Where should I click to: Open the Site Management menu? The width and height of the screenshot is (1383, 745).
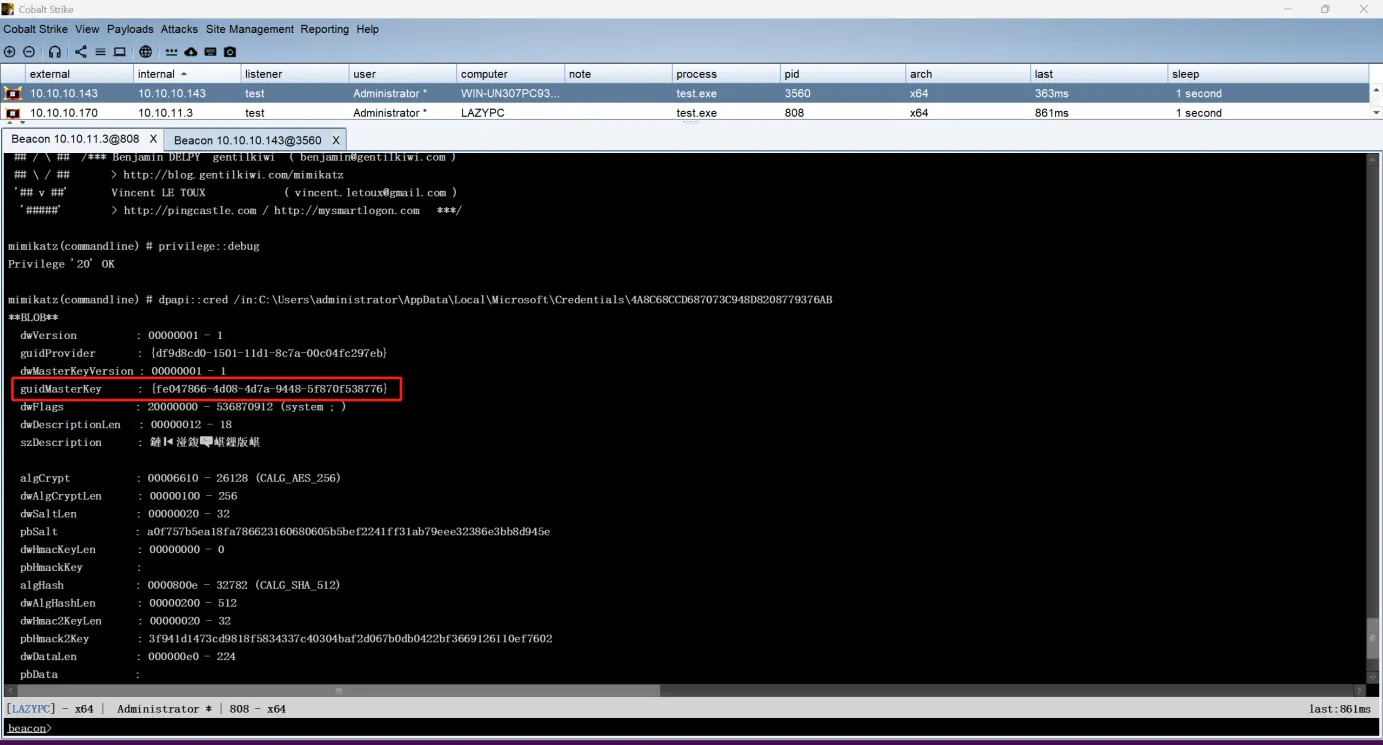point(250,29)
